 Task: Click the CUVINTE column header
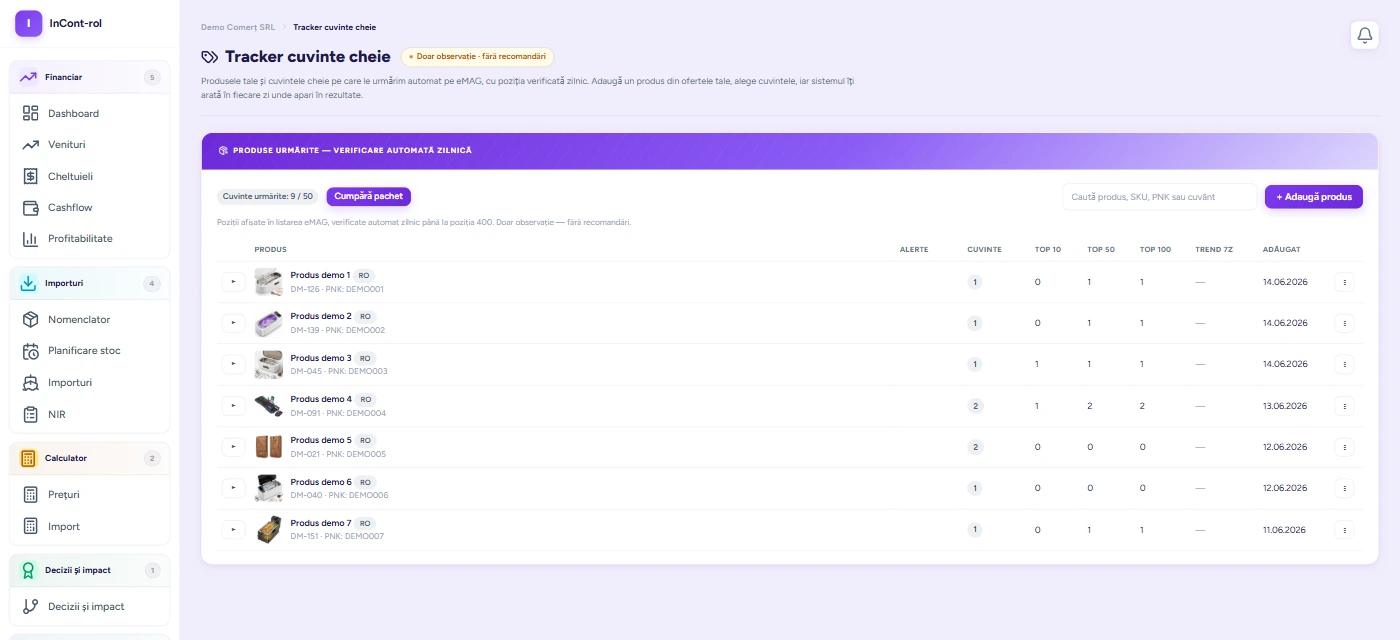tap(984, 249)
